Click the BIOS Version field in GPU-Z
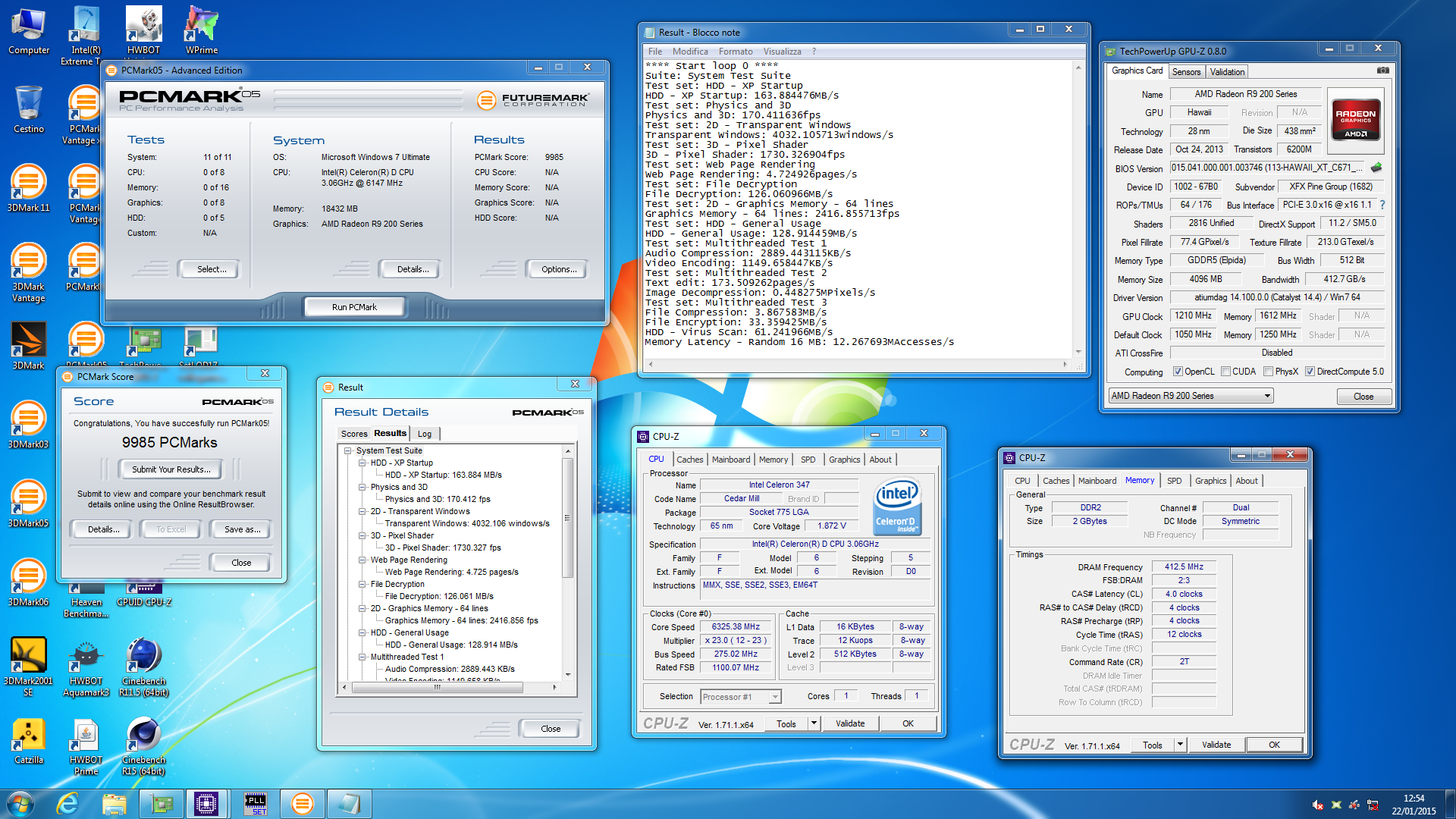The image size is (1456, 819). [x=1267, y=168]
